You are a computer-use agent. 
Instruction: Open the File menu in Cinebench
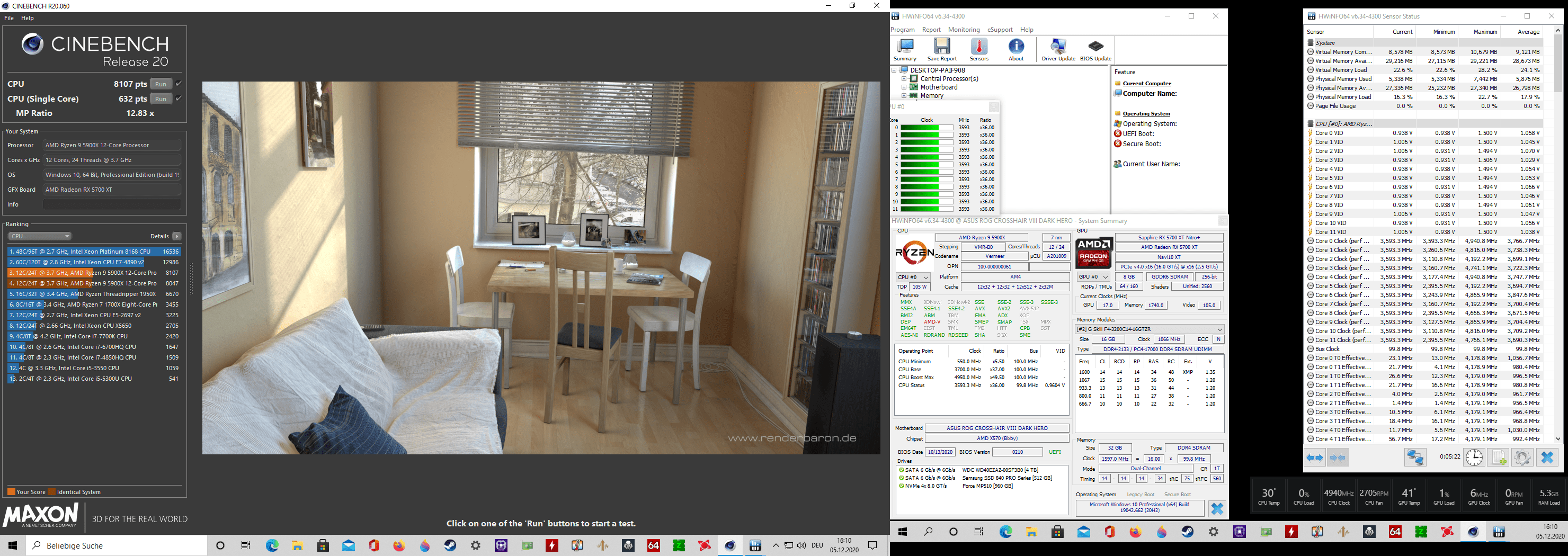9,18
